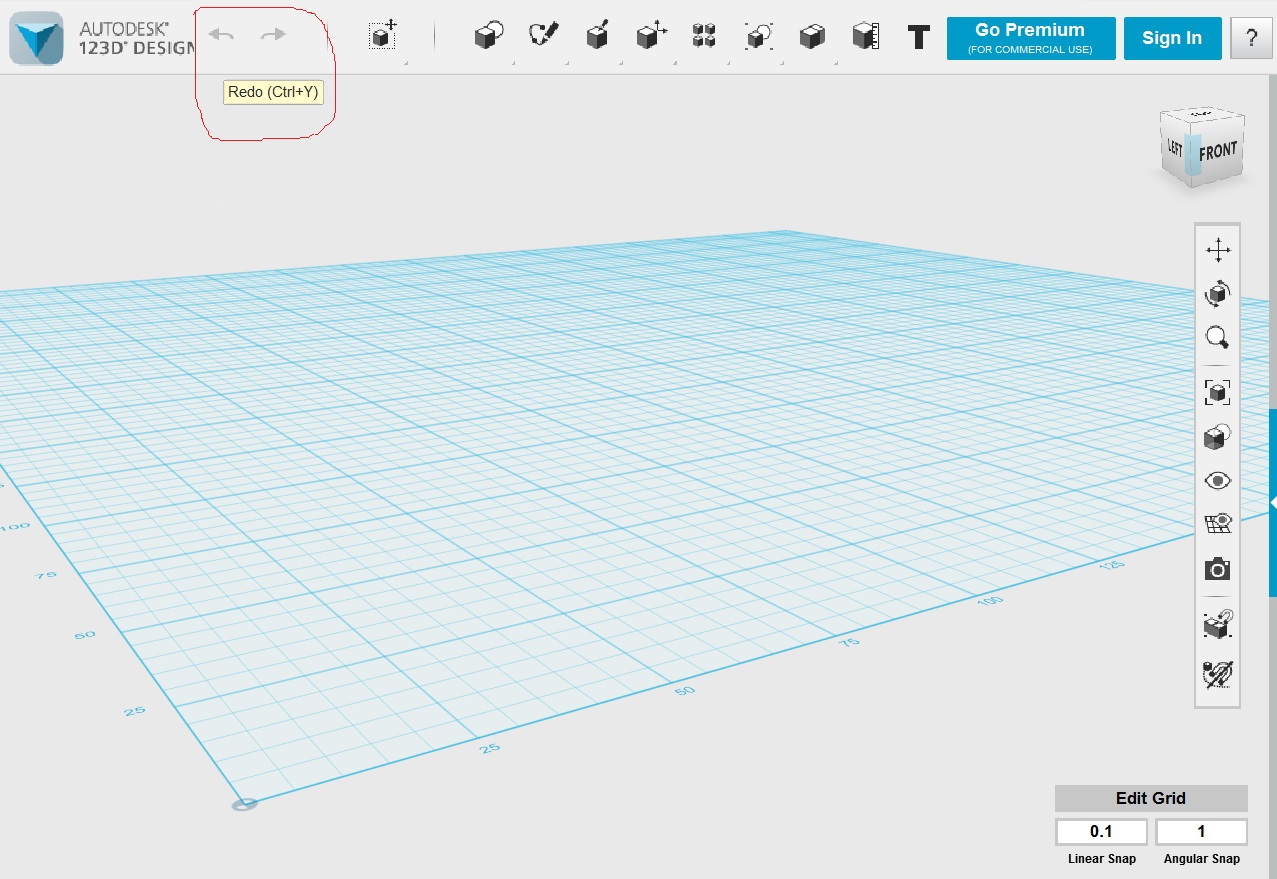Open the 123D Design application menu logo
This screenshot has width=1277, height=879.
coord(36,39)
